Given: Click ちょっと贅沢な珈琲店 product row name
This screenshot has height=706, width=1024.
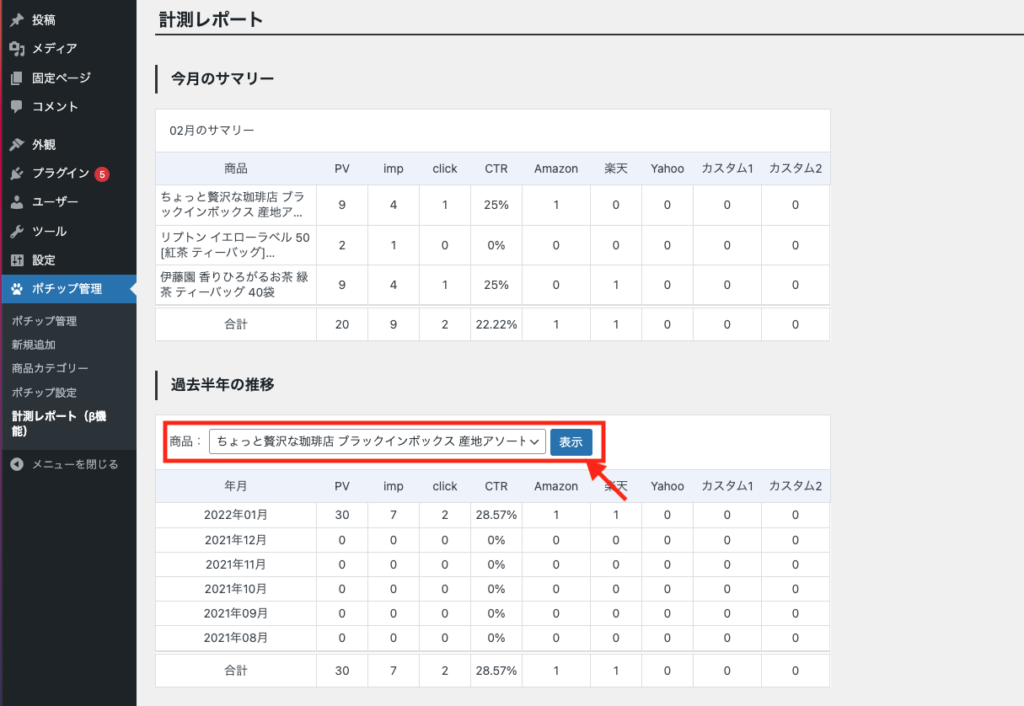Looking at the screenshot, I should click(232, 204).
